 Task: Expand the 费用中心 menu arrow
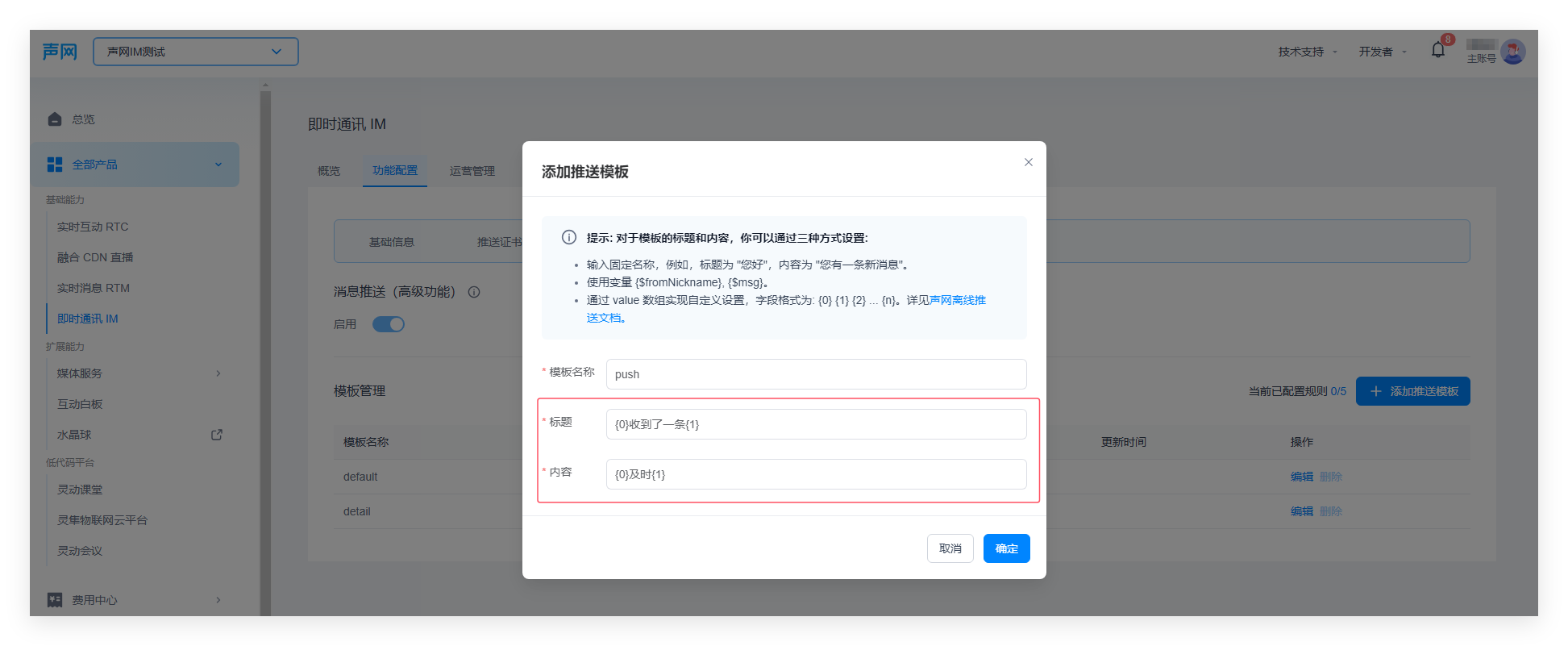point(218,600)
